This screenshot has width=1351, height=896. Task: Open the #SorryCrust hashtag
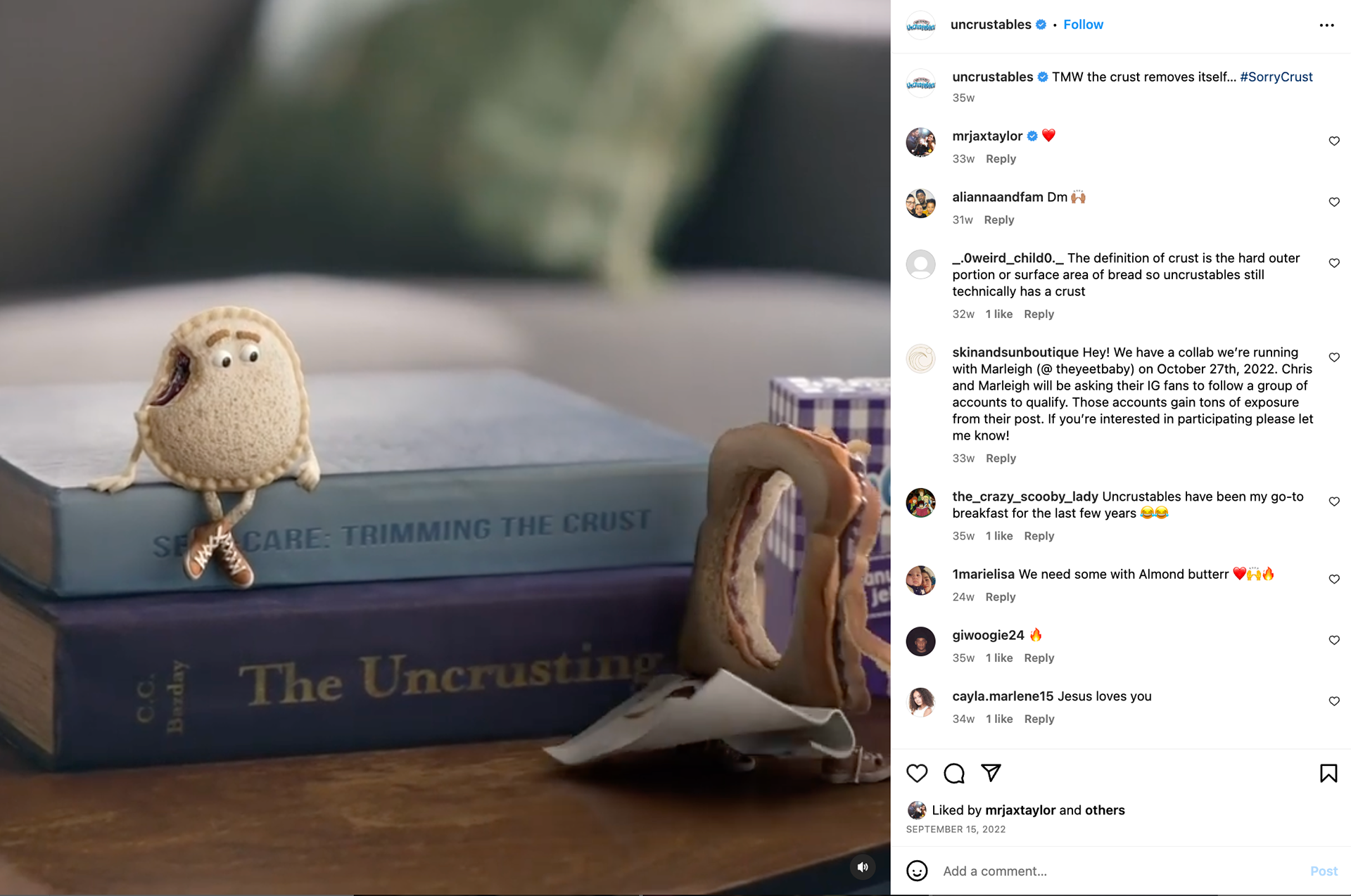coord(1276,77)
